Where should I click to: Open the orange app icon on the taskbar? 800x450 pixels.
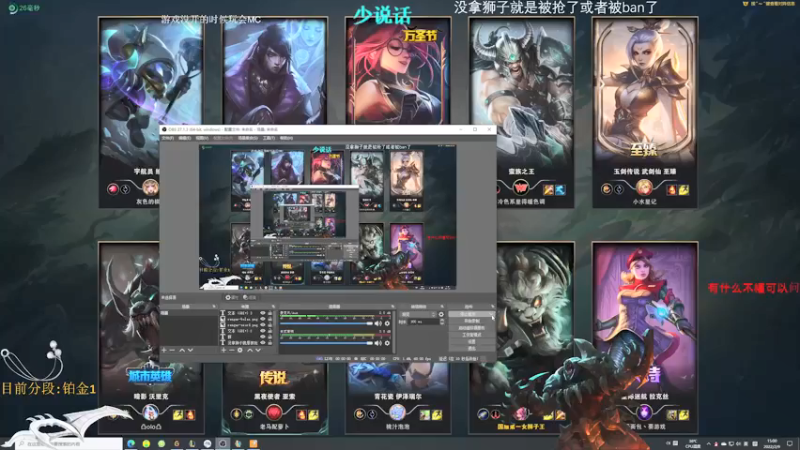click(254, 443)
